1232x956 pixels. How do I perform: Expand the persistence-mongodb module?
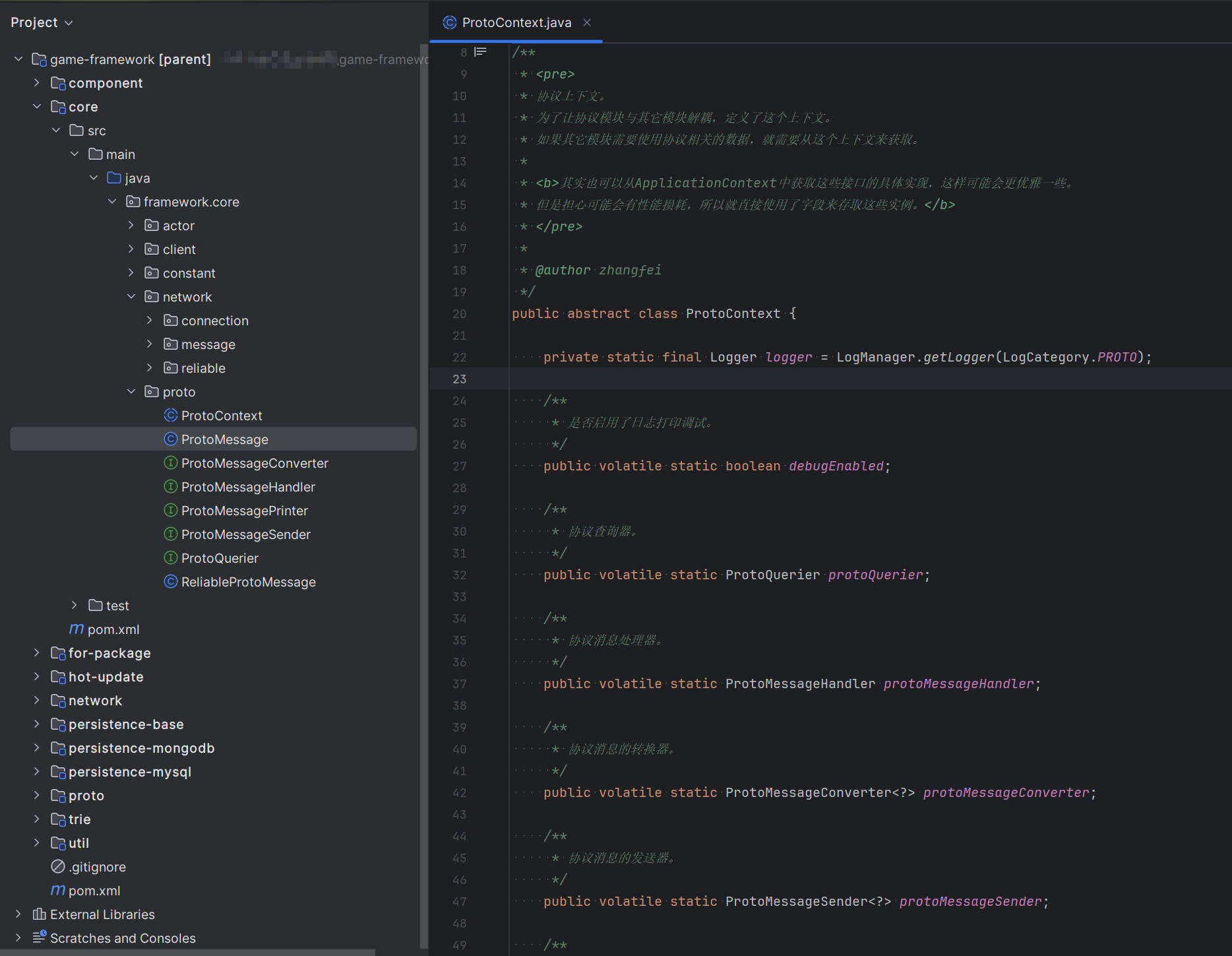coord(36,748)
